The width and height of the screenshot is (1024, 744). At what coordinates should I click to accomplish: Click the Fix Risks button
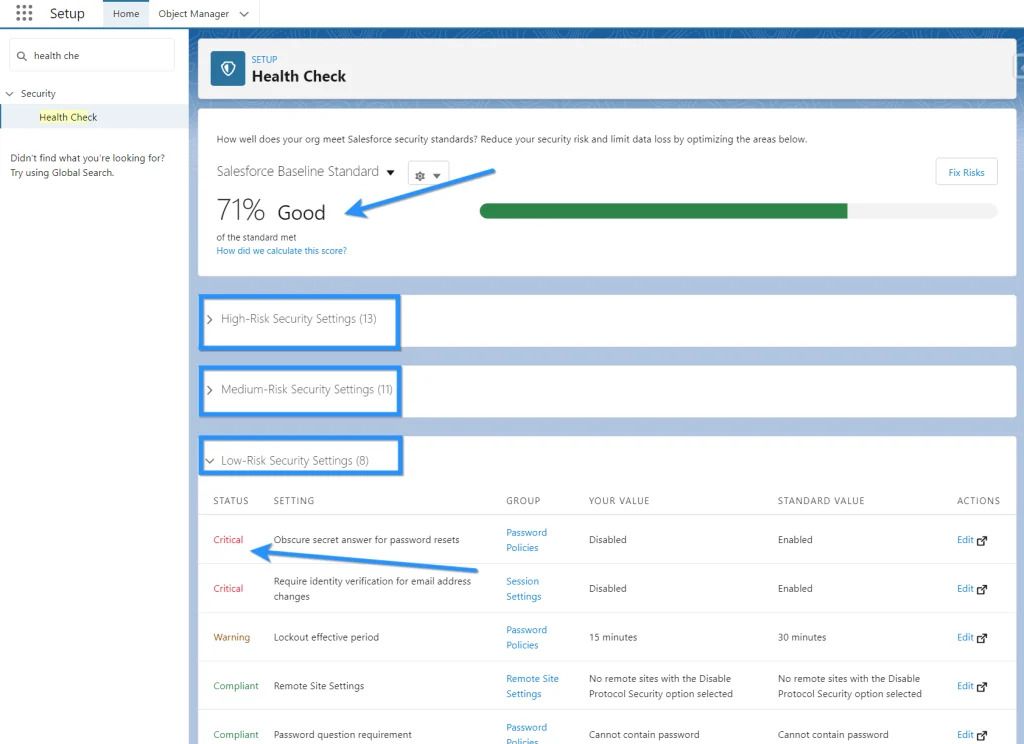966,172
